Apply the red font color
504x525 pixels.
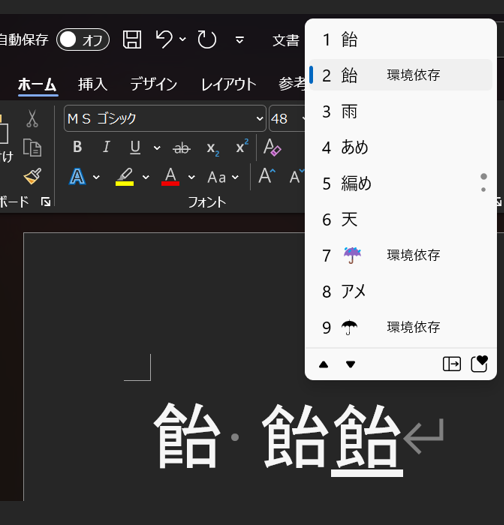click(170, 177)
